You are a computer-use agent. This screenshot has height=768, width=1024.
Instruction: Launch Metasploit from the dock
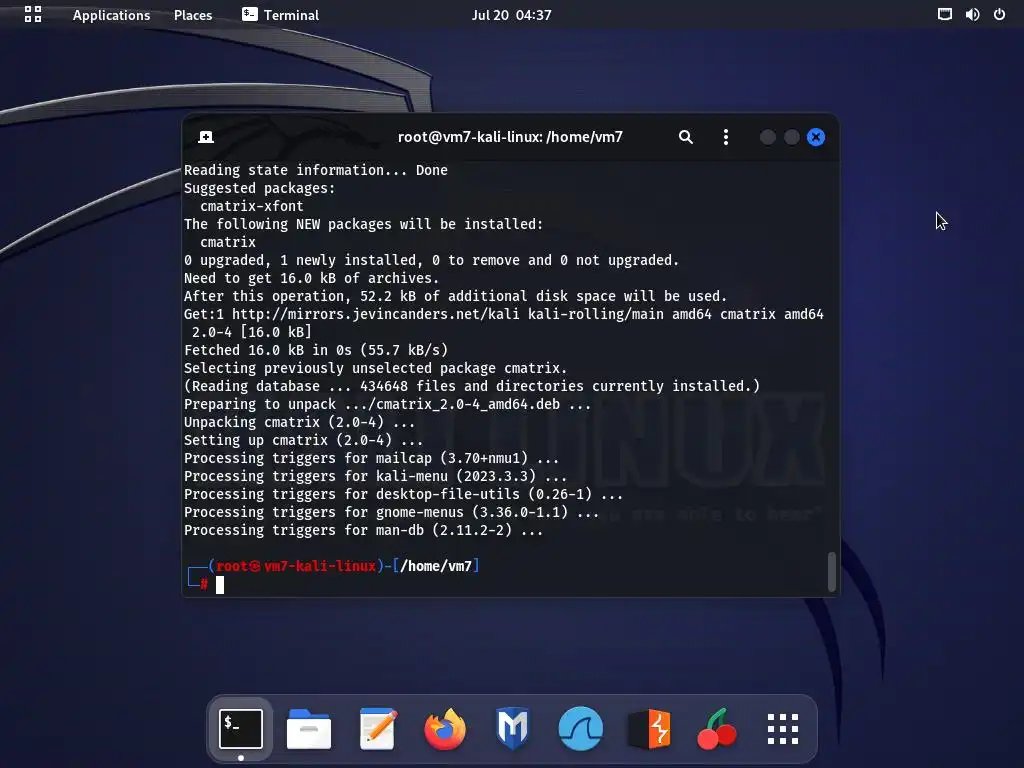pos(513,728)
